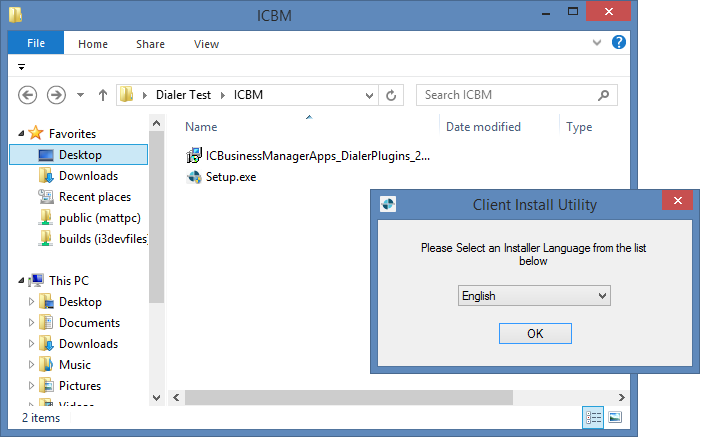Open recent locations dropdown arrow
The height and width of the screenshot is (437, 701).
click(81, 95)
